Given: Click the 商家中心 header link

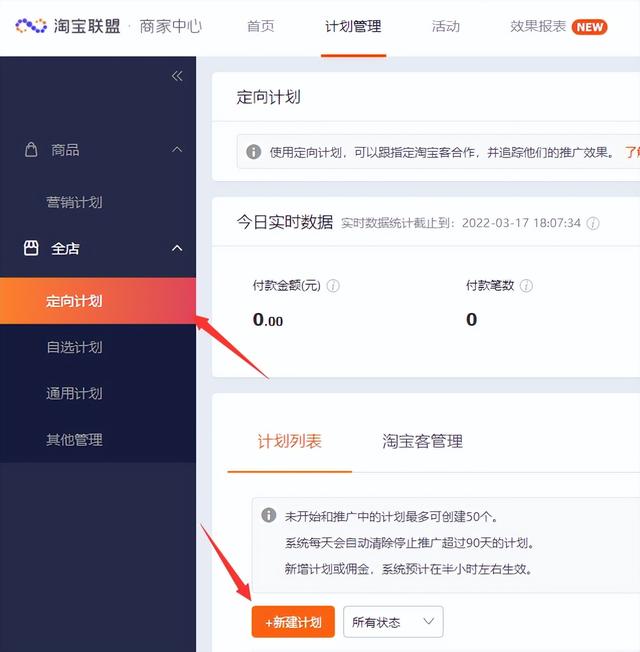Looking at the screenshot, I should 170,26.
